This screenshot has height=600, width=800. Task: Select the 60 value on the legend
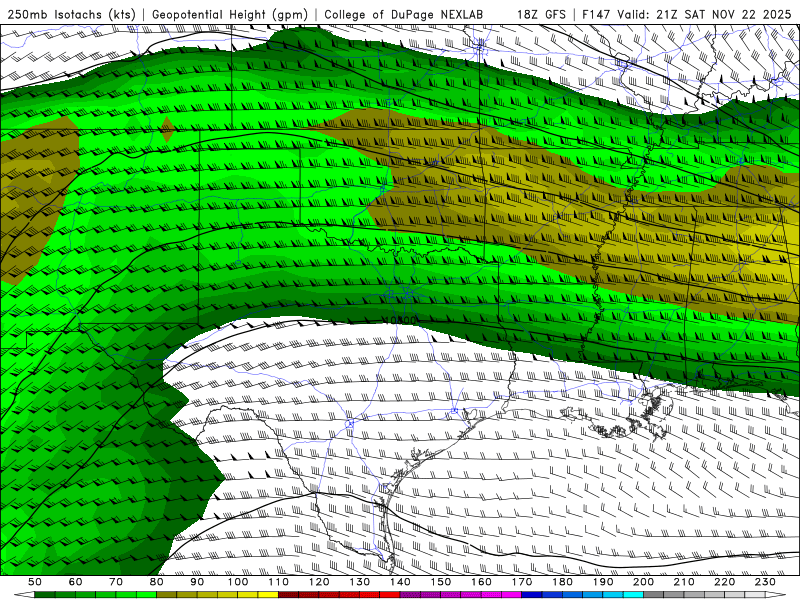(x=75, y=582)
